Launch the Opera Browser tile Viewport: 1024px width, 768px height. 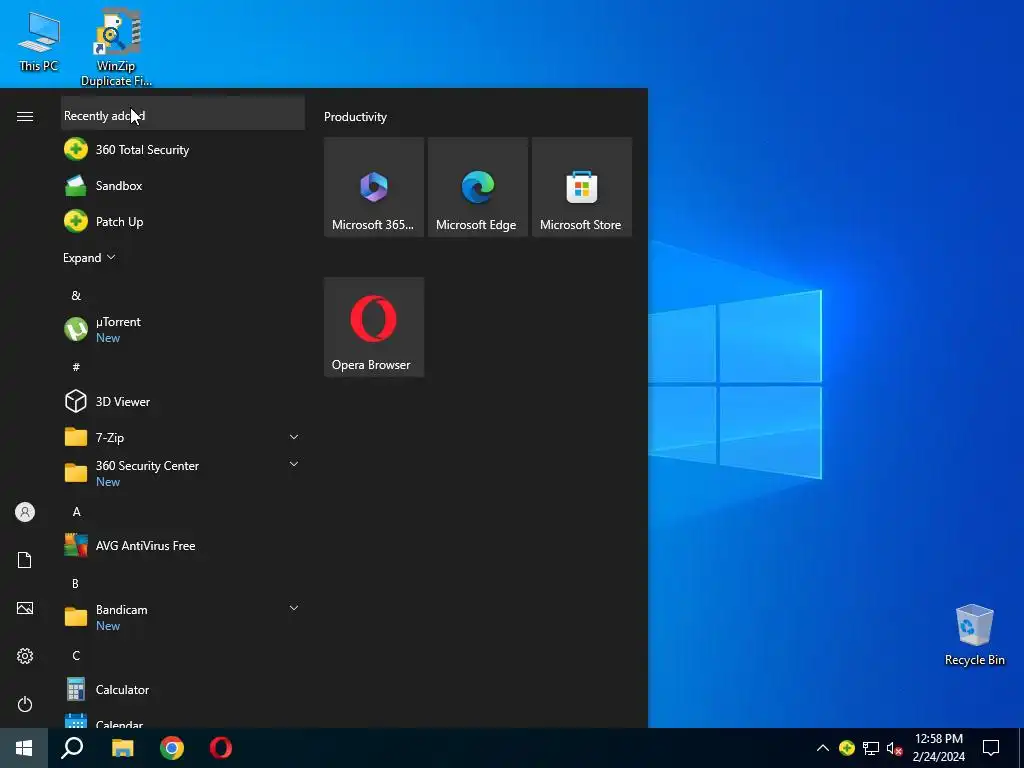(374, 327)
